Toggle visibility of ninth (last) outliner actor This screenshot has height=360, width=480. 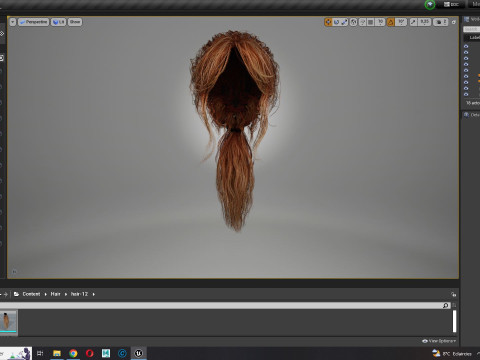tap(466, 94)
